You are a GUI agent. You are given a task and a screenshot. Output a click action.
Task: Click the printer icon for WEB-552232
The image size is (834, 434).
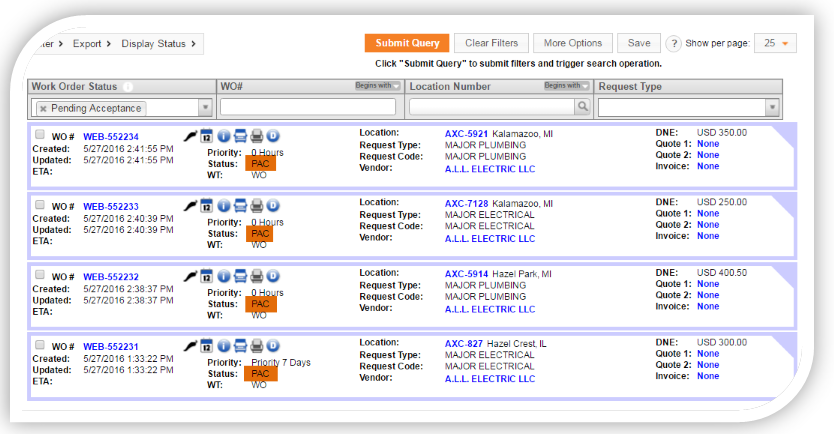tap(257, 276)
